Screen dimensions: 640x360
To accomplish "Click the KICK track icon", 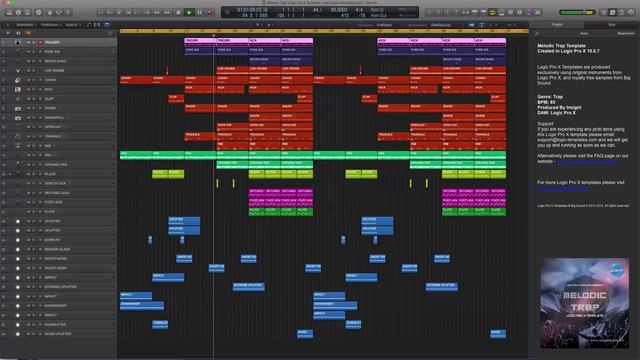I will (x=18, y=89).
